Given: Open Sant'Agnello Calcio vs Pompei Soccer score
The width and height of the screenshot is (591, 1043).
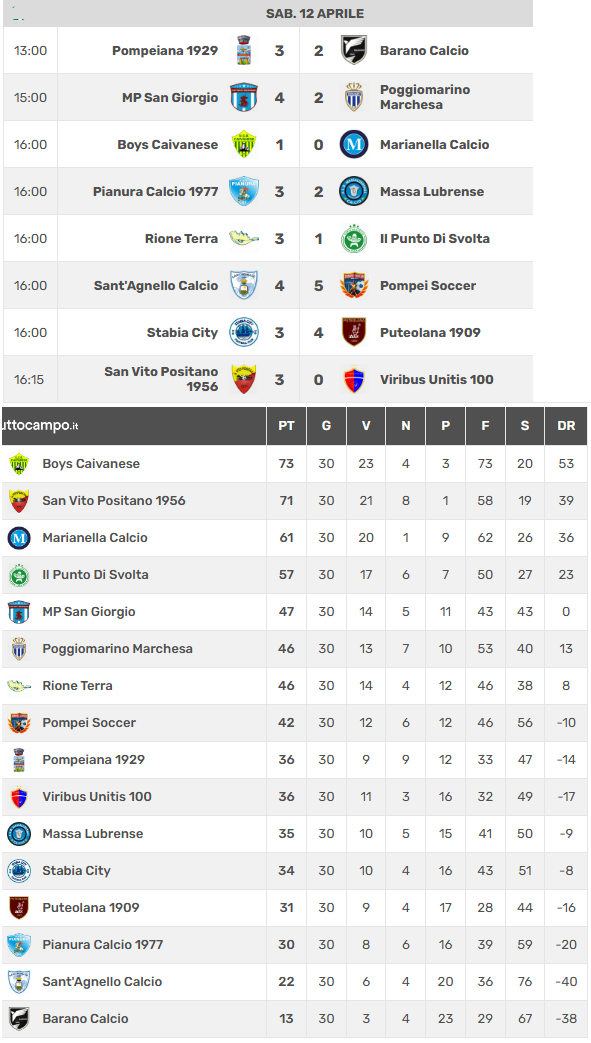Looking at the screenshot, I should pos(299,285).
